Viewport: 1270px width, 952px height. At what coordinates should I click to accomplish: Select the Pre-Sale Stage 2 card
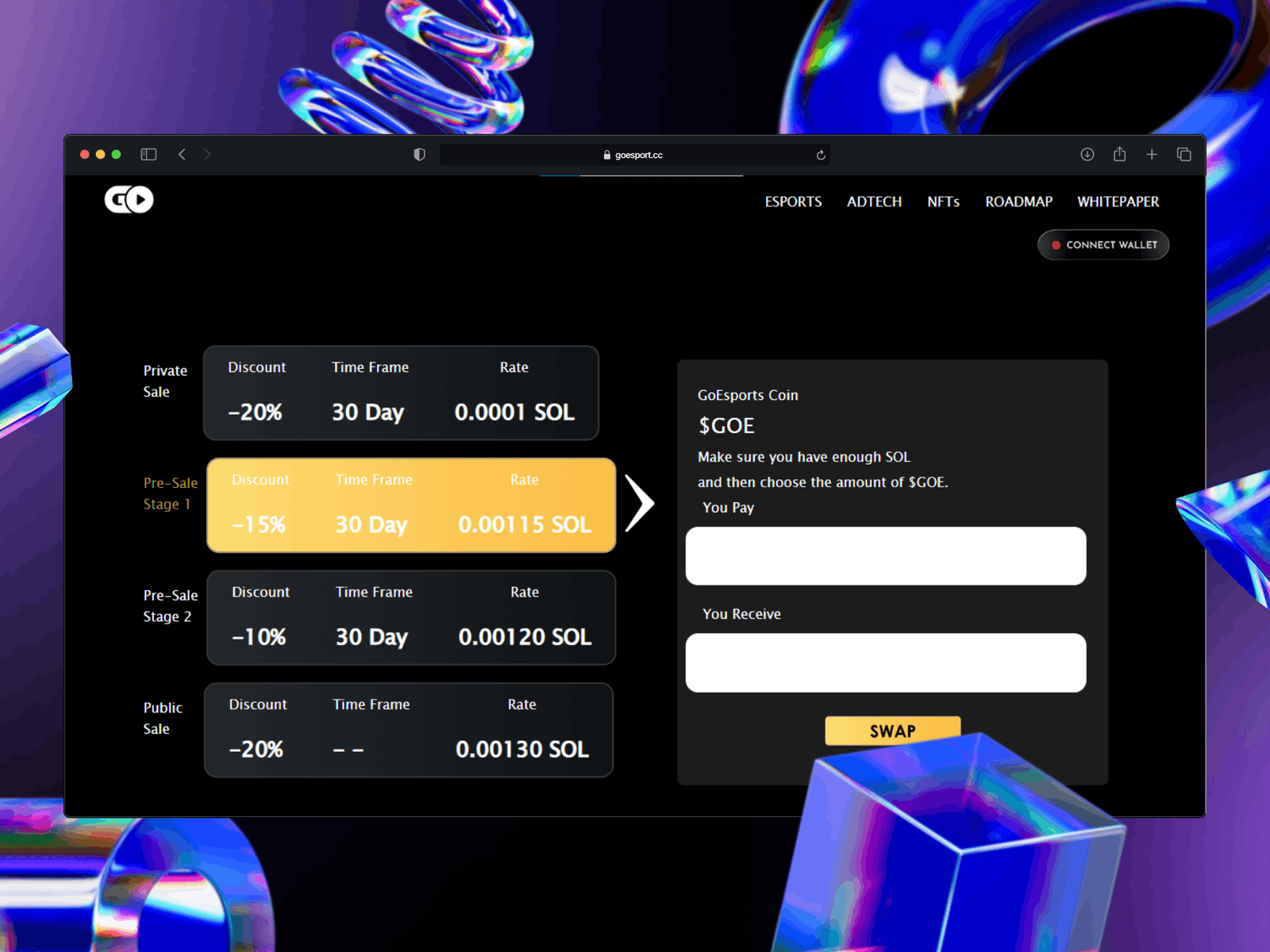(x=411, y=618)
